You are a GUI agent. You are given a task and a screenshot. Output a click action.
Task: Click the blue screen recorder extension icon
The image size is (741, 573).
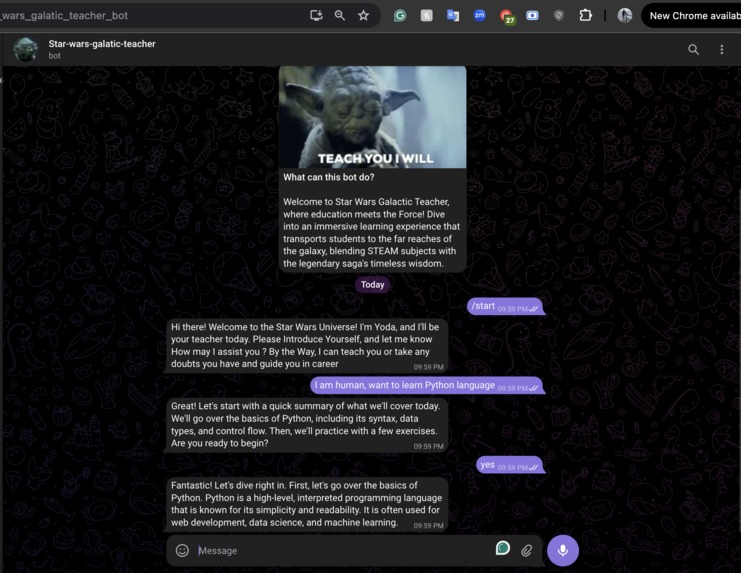pyautogui.click(x=532, y=16)
